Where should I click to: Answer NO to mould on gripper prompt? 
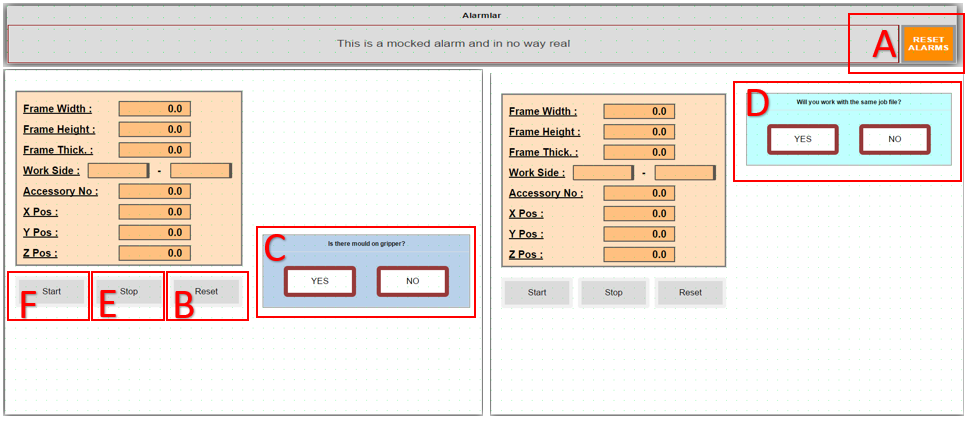(412, 281)
